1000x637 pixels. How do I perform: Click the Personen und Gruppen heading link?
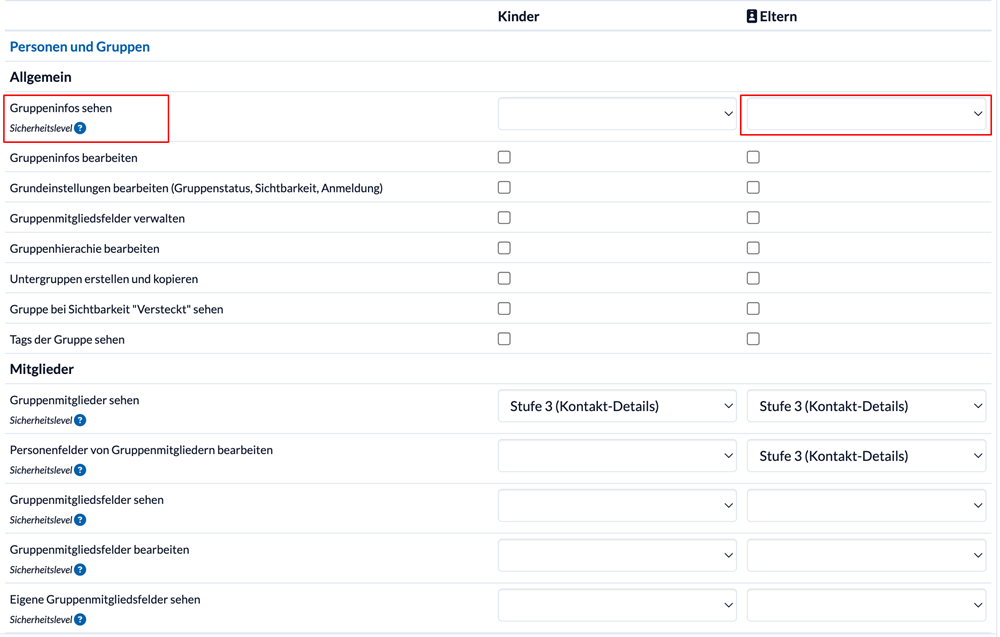click(x=80, y=47)
